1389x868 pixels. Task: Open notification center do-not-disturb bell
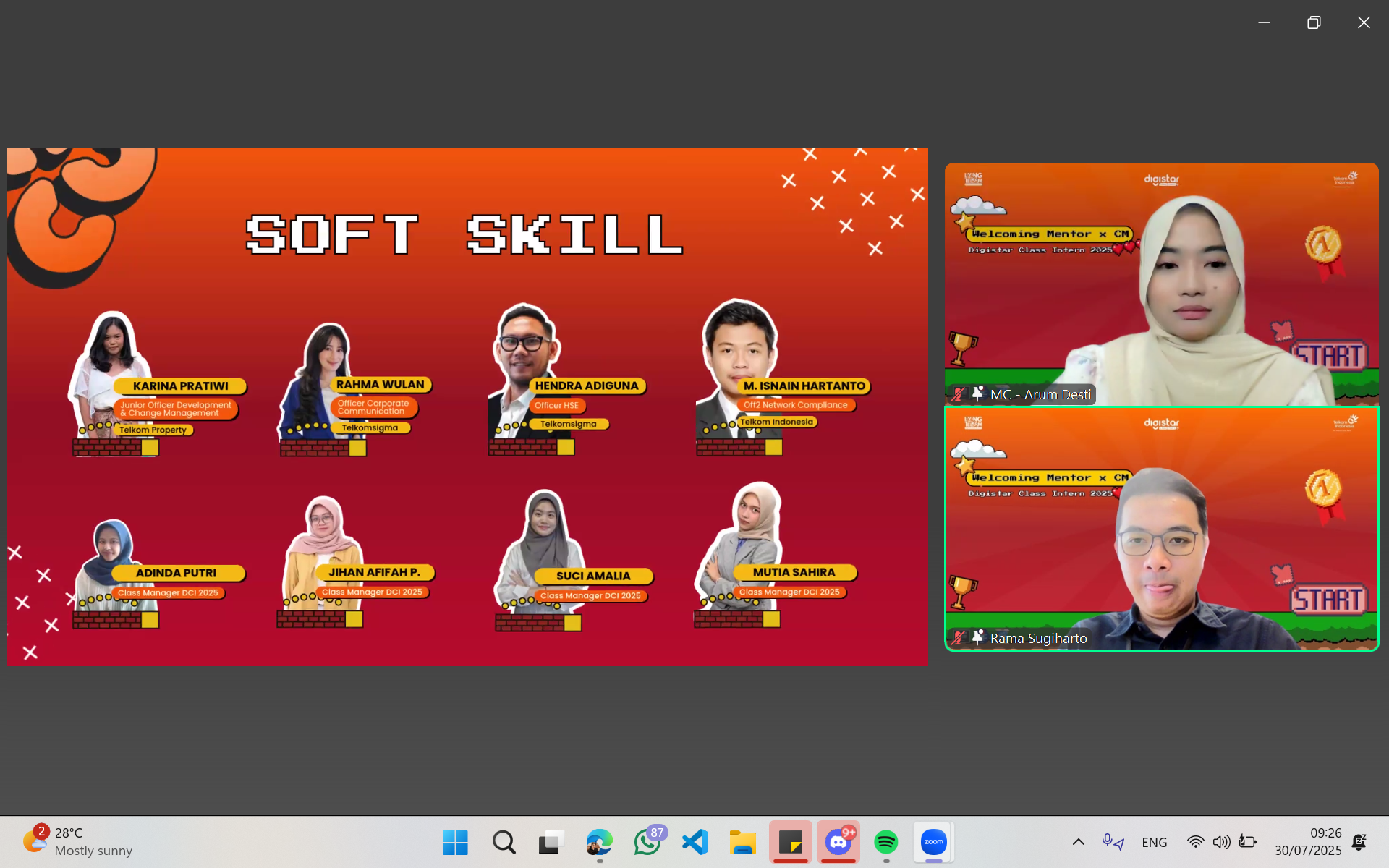pyautogui.click(x=1359, y=842)
